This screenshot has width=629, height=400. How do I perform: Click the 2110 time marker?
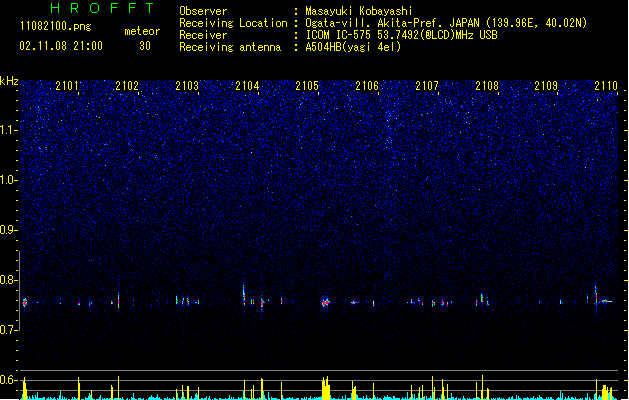coord(606,86)
